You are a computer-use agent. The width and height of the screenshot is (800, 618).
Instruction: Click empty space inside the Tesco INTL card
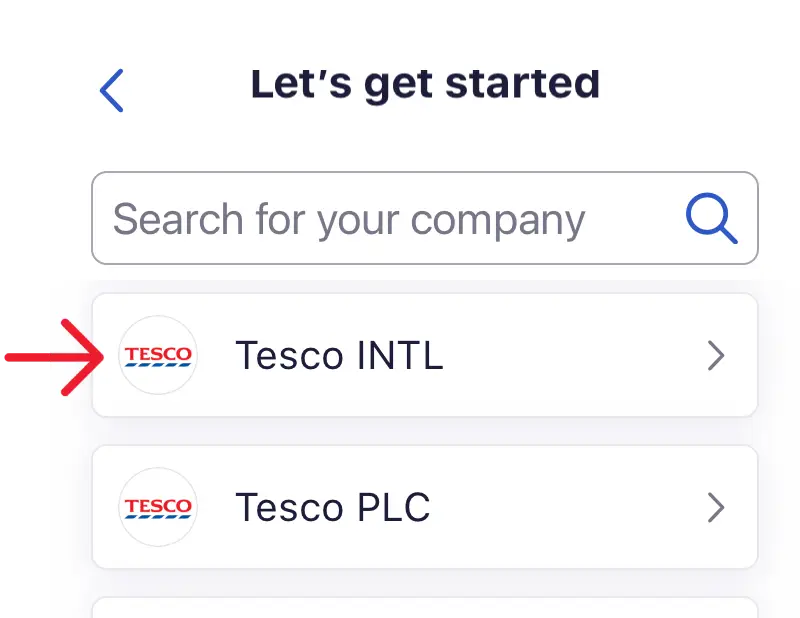click(x=570, y=356)
